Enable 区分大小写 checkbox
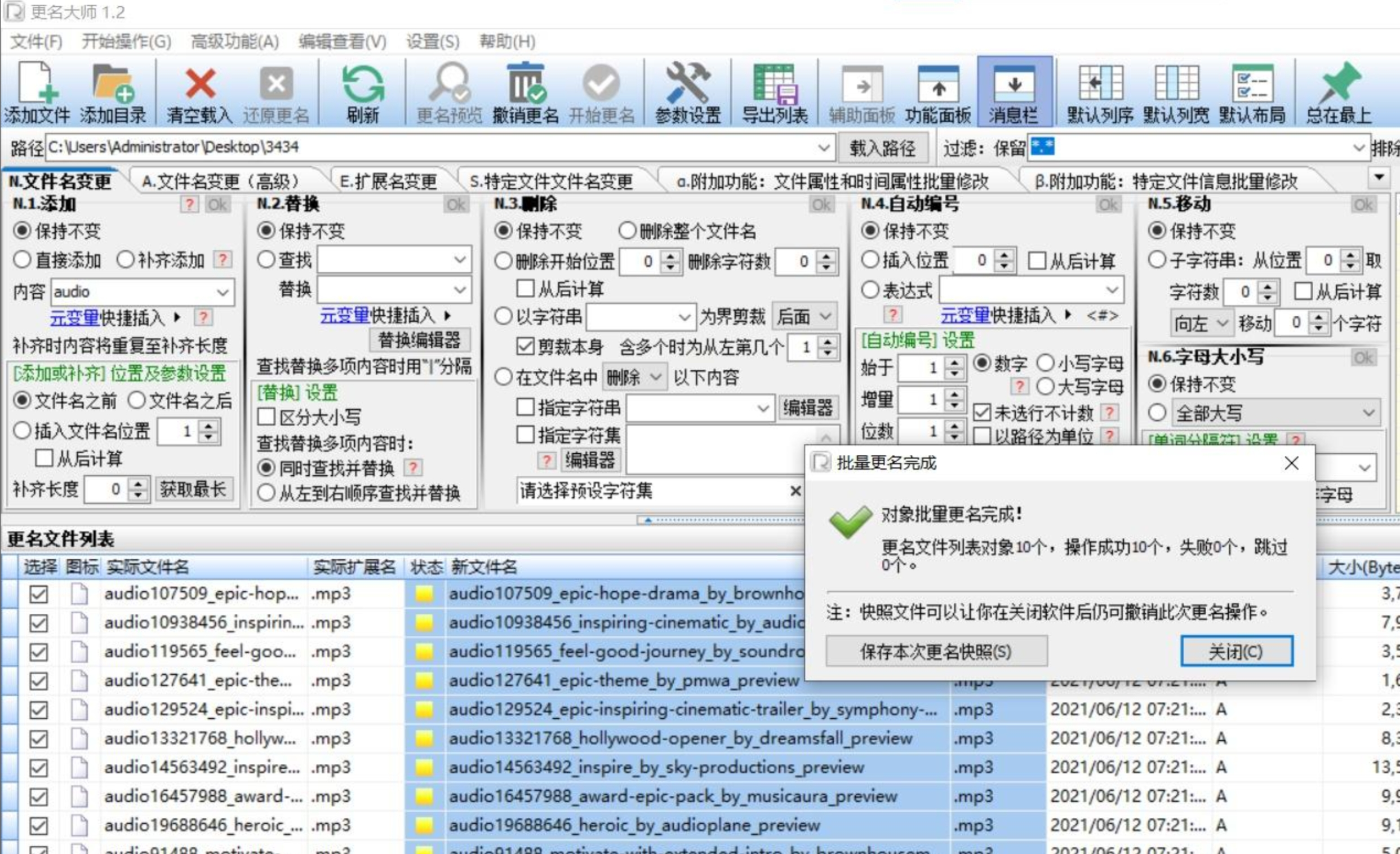 (x=266, y=417)
